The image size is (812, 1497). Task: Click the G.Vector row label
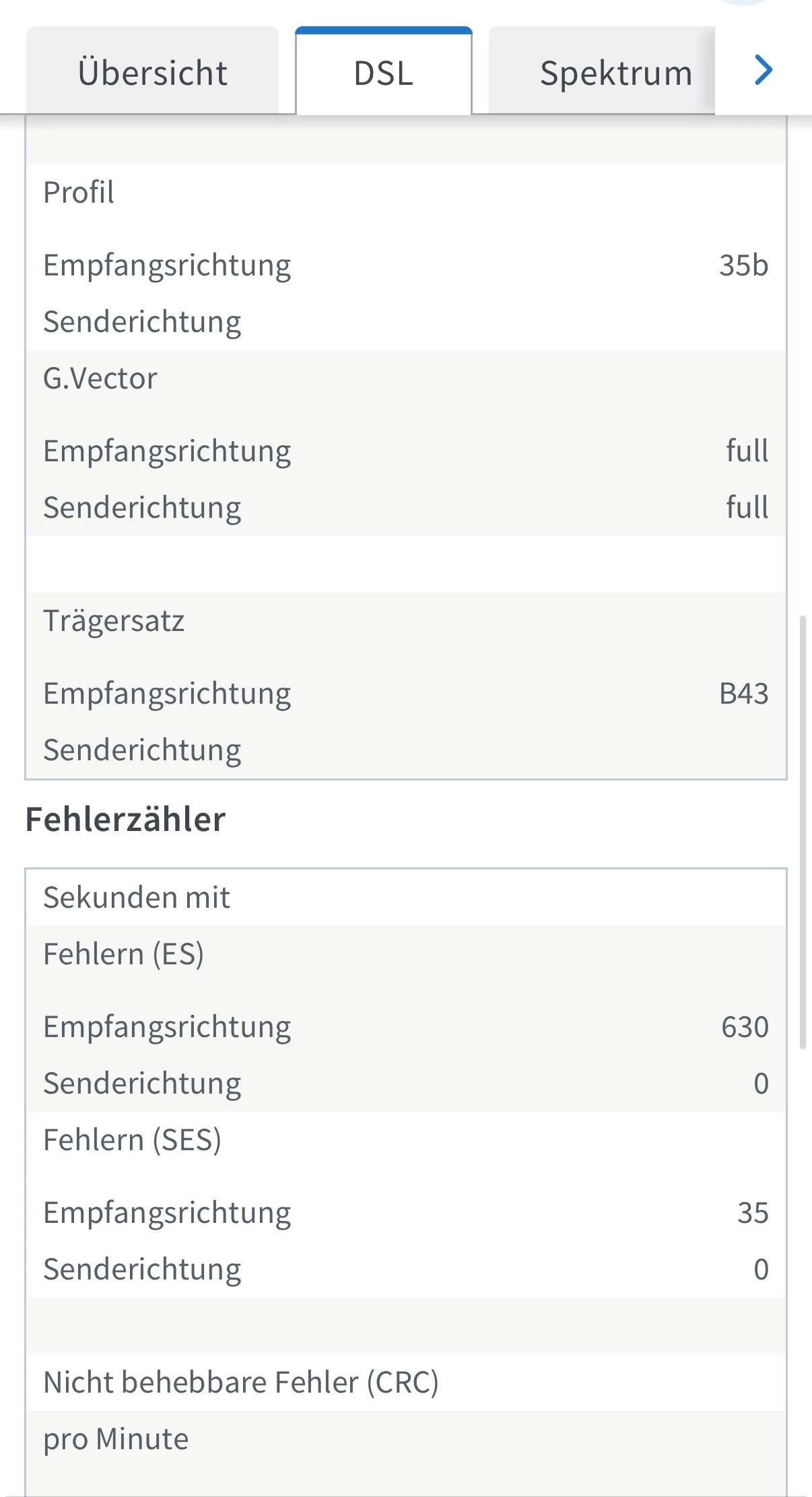pos(100,378)
